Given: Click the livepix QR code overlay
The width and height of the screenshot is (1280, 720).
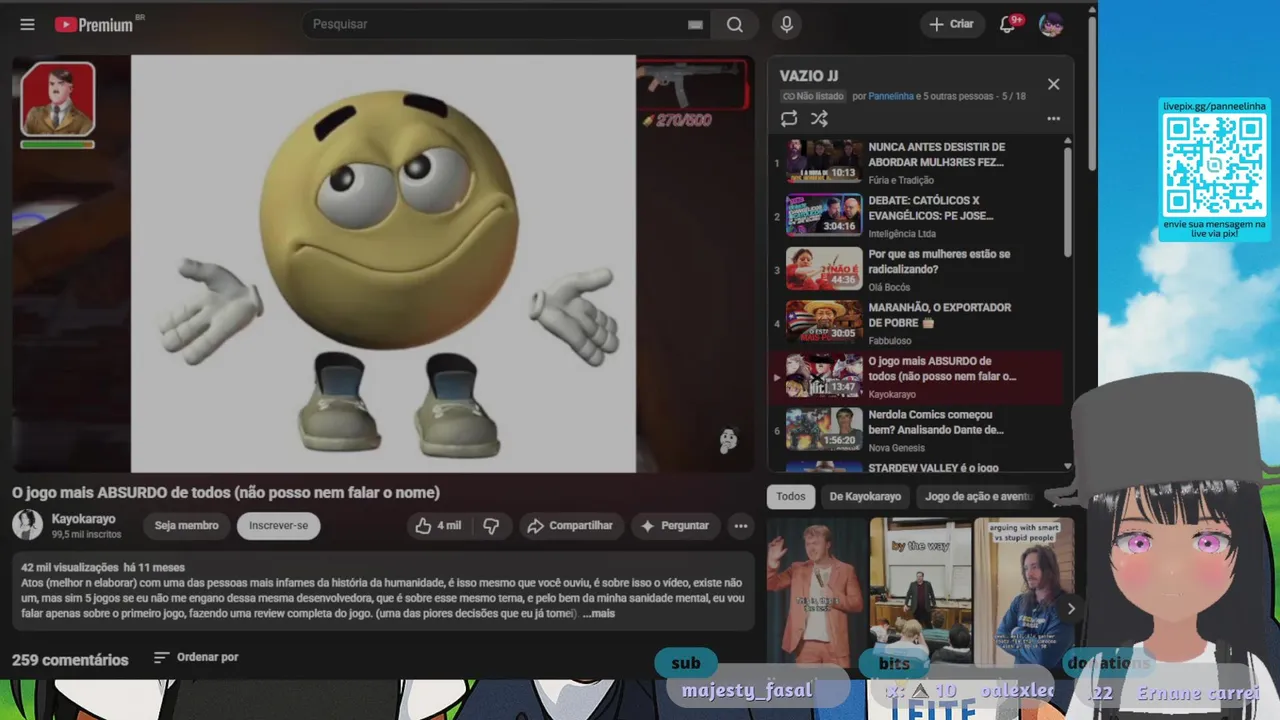Looking at the screenshot, I should (x=1214, y=164).
